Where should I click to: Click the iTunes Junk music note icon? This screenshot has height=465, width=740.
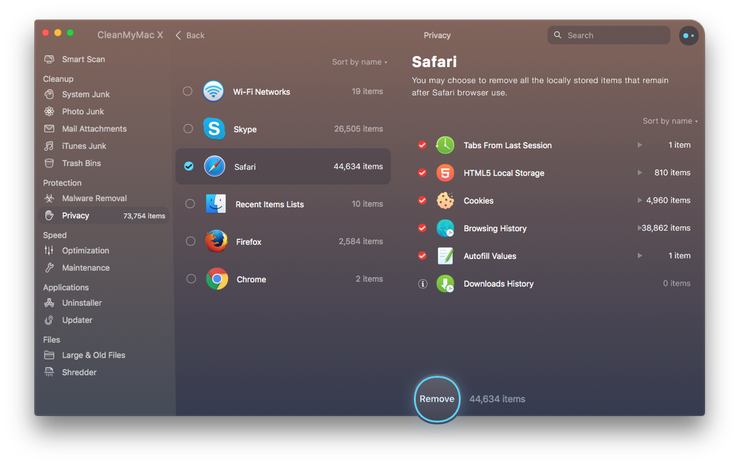point(49,146)
